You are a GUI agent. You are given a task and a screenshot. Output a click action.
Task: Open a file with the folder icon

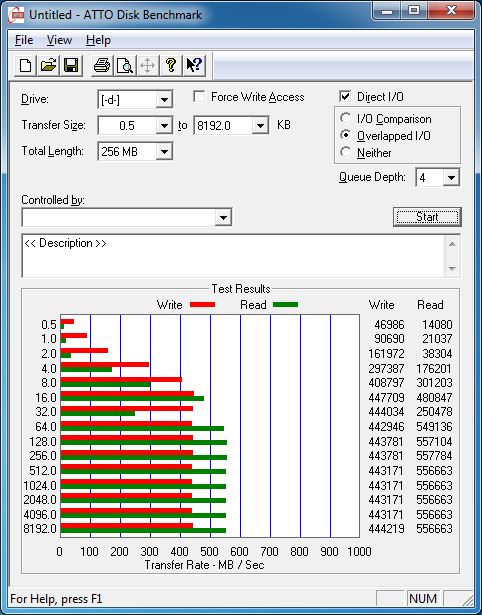click(x=48, y=66)
